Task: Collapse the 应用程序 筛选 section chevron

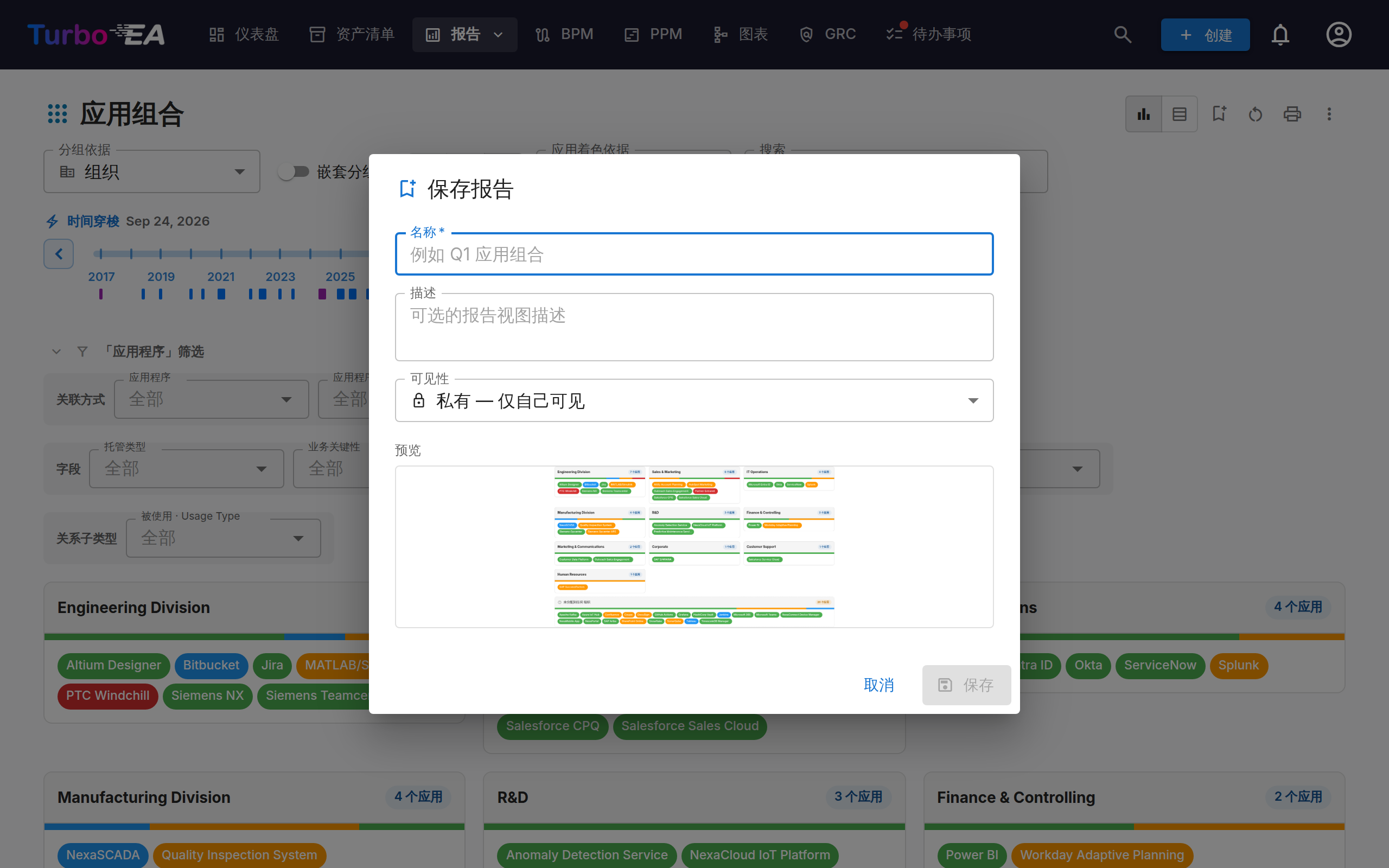Action: (x=56, y=352)
